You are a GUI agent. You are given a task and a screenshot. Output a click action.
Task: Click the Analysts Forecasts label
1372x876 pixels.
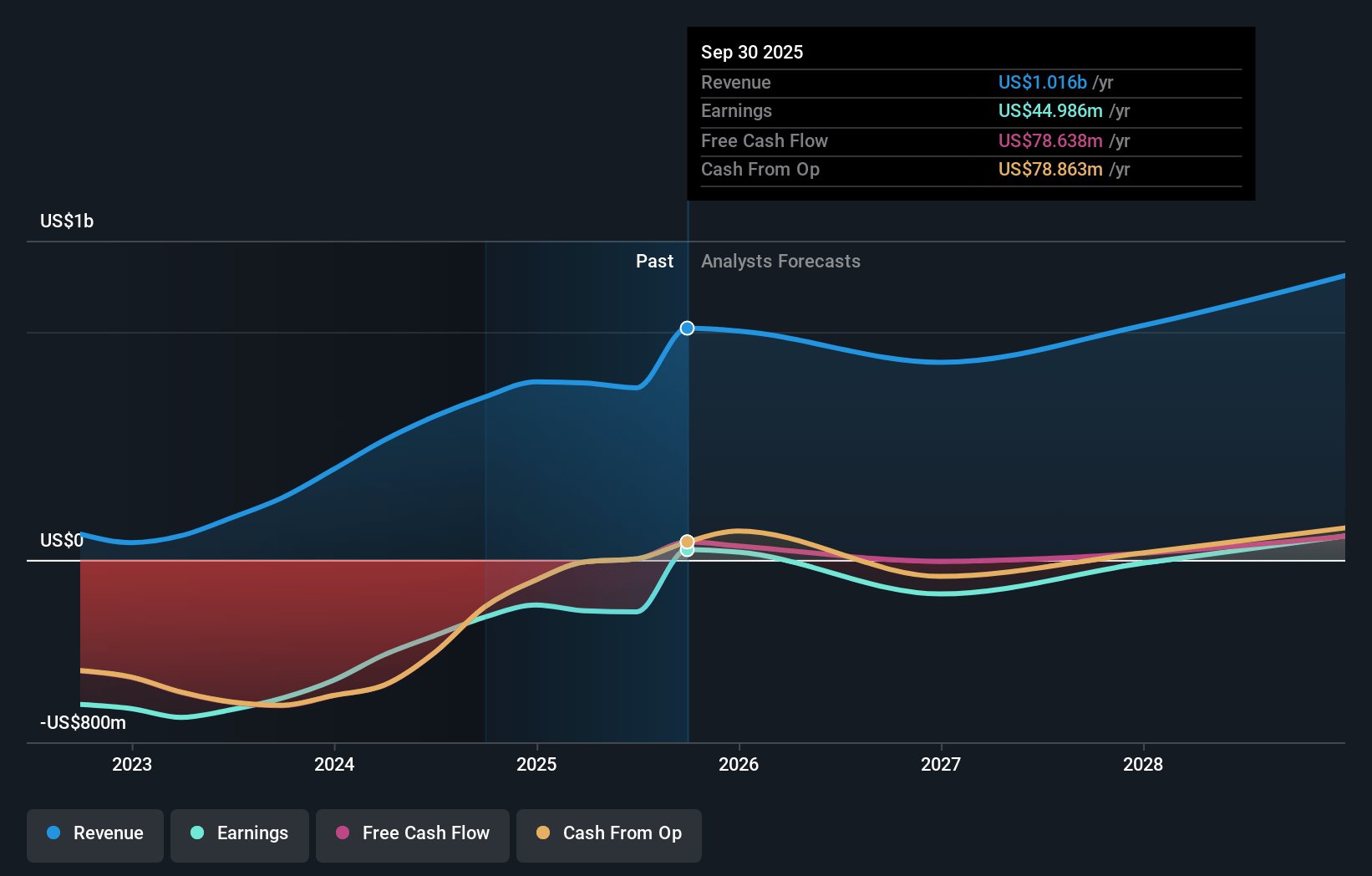click(x=780, y=262)
